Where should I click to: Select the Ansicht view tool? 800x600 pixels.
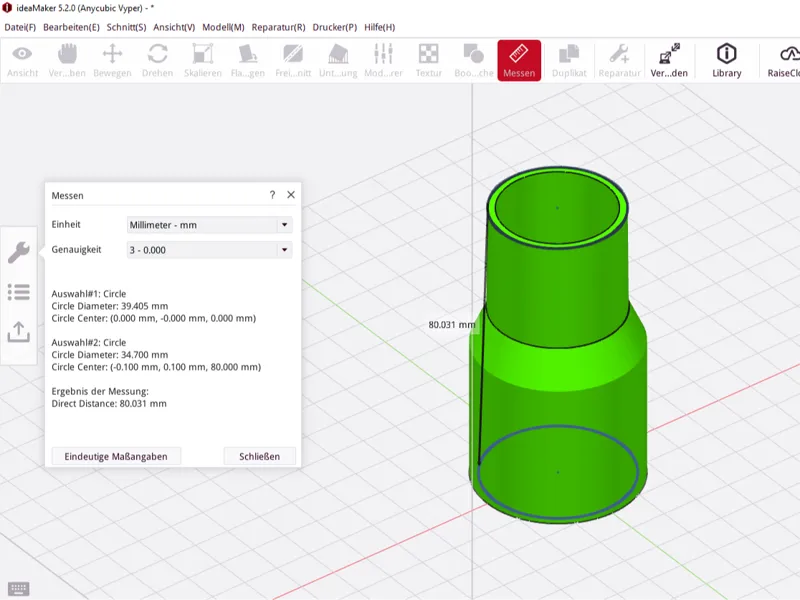tap(22, 61)
